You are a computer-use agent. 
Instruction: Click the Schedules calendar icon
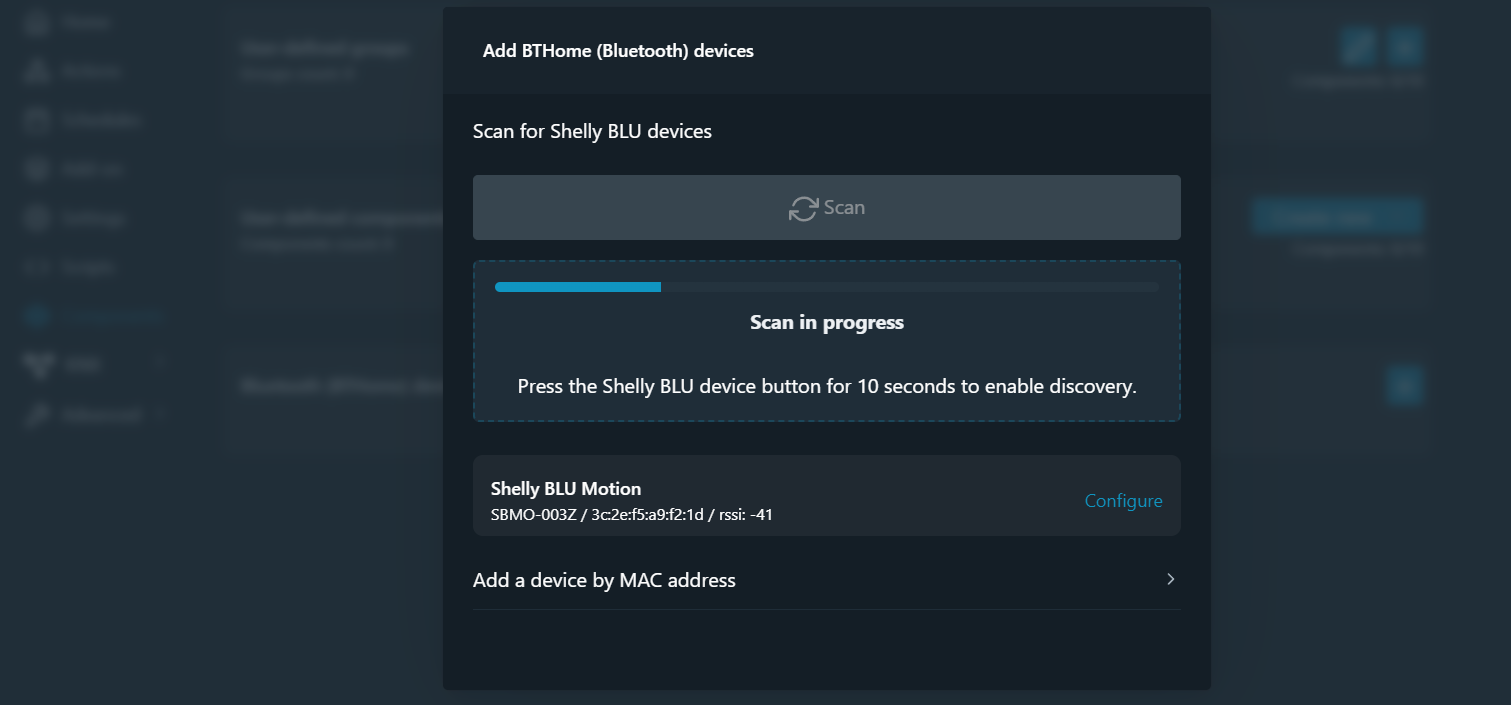[37, 121]
